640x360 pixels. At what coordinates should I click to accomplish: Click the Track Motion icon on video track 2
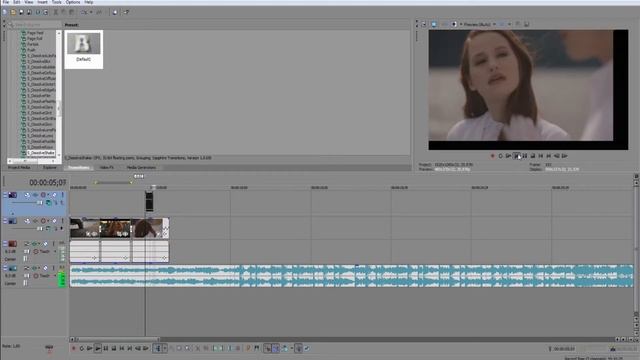pyautogui.click(x=27, y=221)
